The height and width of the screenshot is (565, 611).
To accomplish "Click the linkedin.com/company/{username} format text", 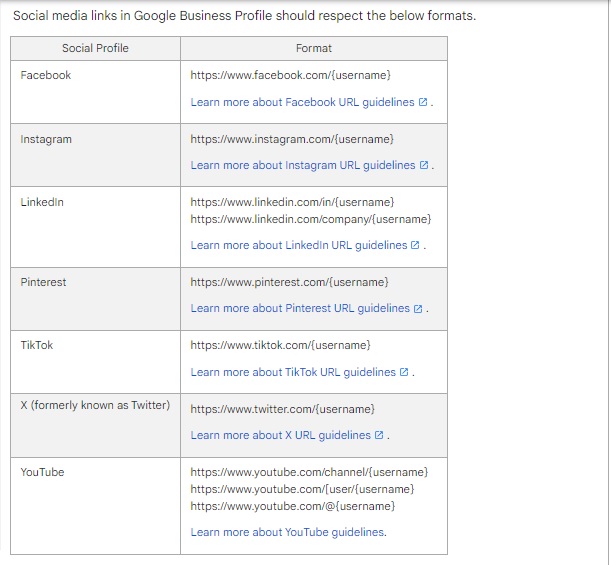I will [x=311, y=219].
